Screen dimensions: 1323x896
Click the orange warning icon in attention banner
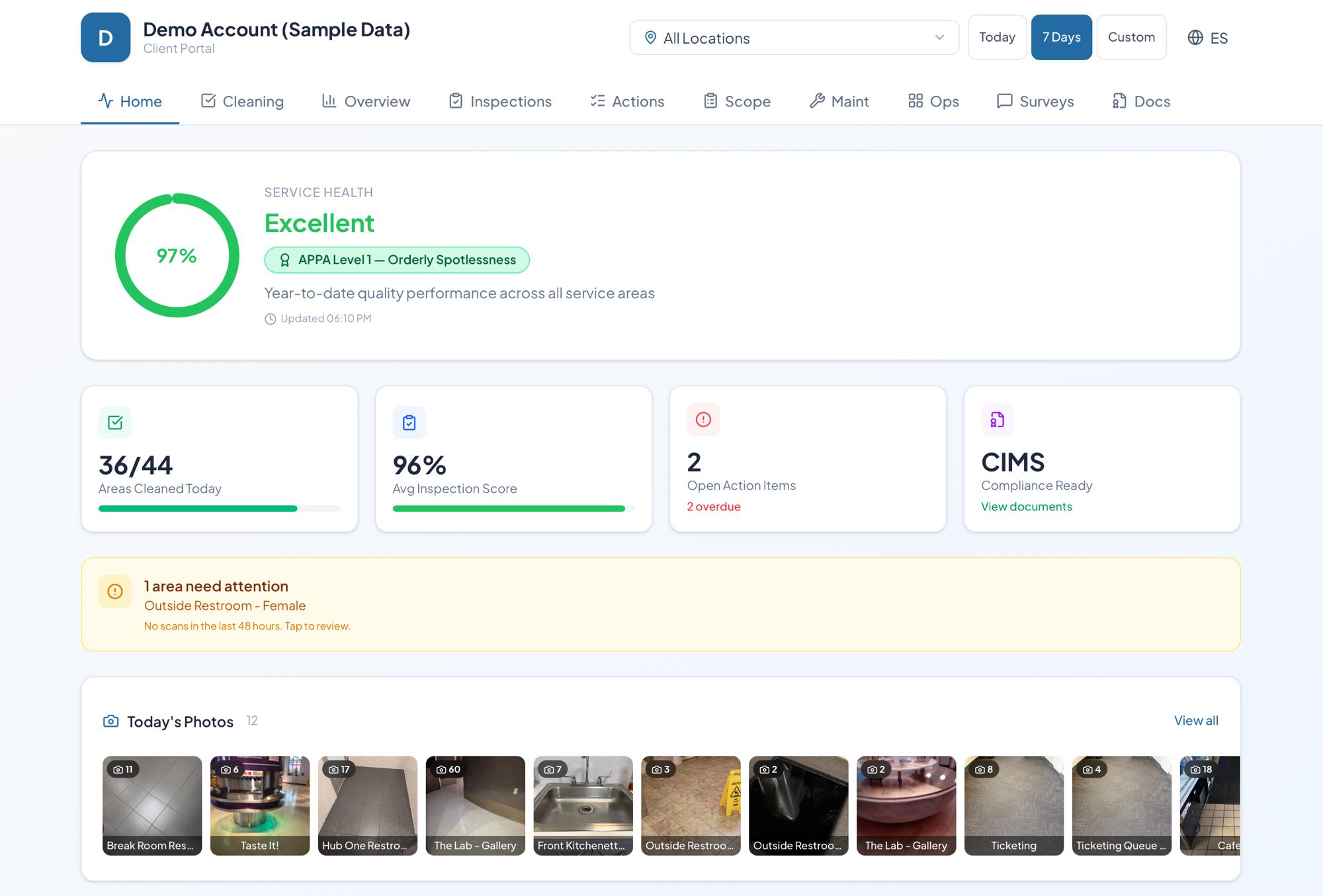click(115, 591)
